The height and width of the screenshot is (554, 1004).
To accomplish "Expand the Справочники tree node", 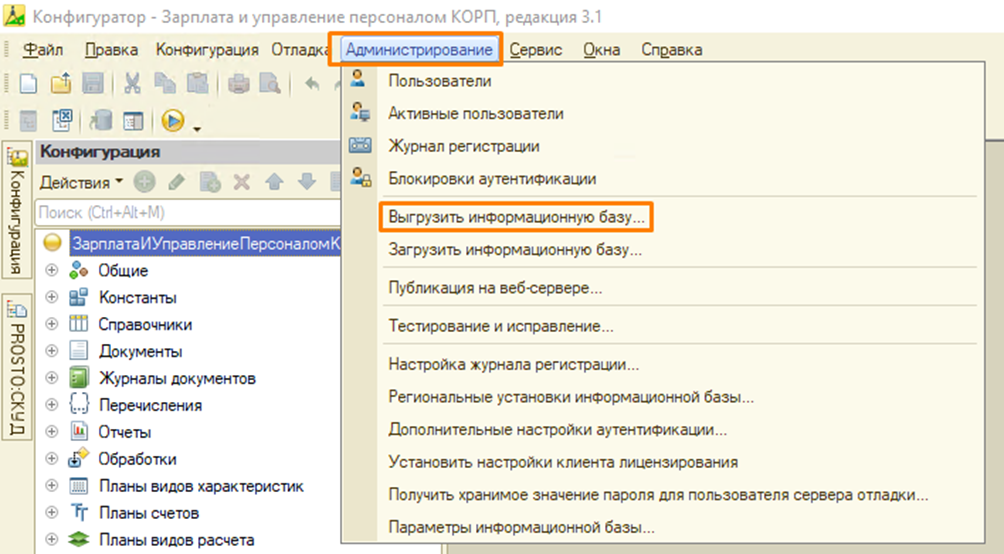I will pyautogui.click(x=53, y=325).
